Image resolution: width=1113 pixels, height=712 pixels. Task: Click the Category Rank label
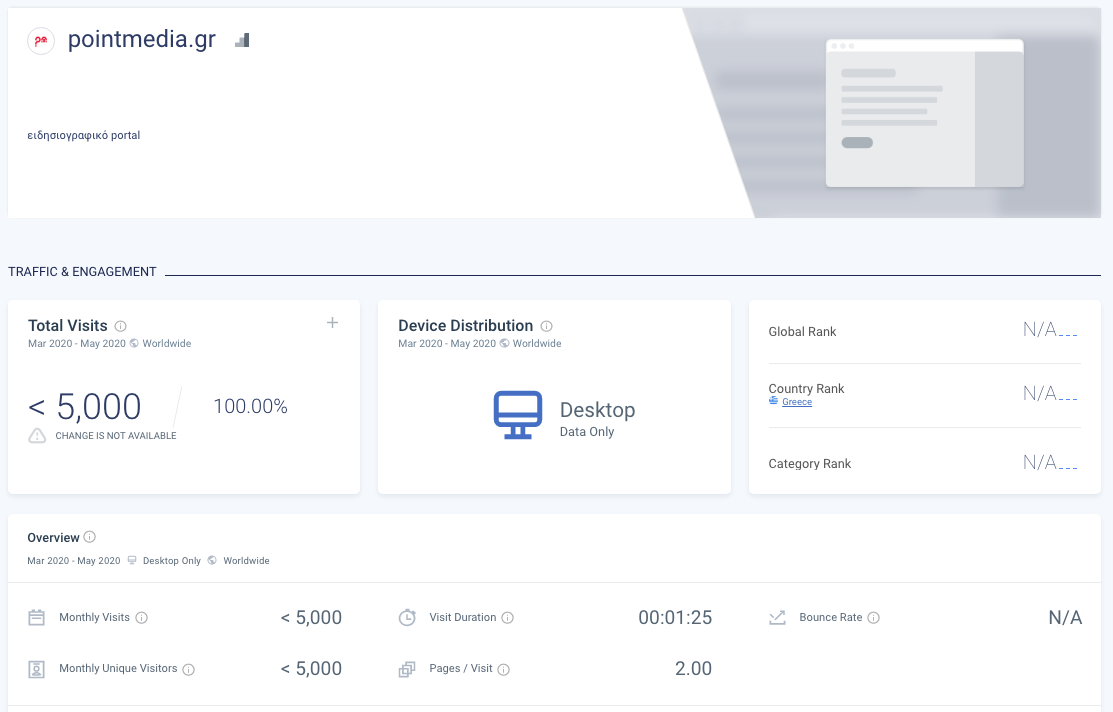(810, 464)
